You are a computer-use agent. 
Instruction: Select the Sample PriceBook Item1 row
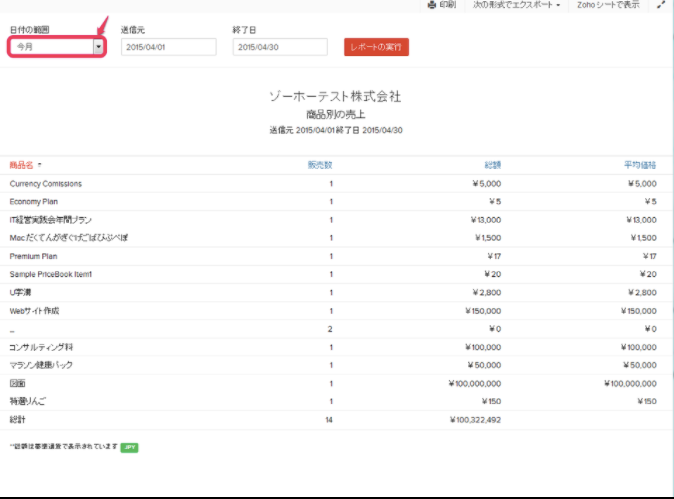pos(51,274)
